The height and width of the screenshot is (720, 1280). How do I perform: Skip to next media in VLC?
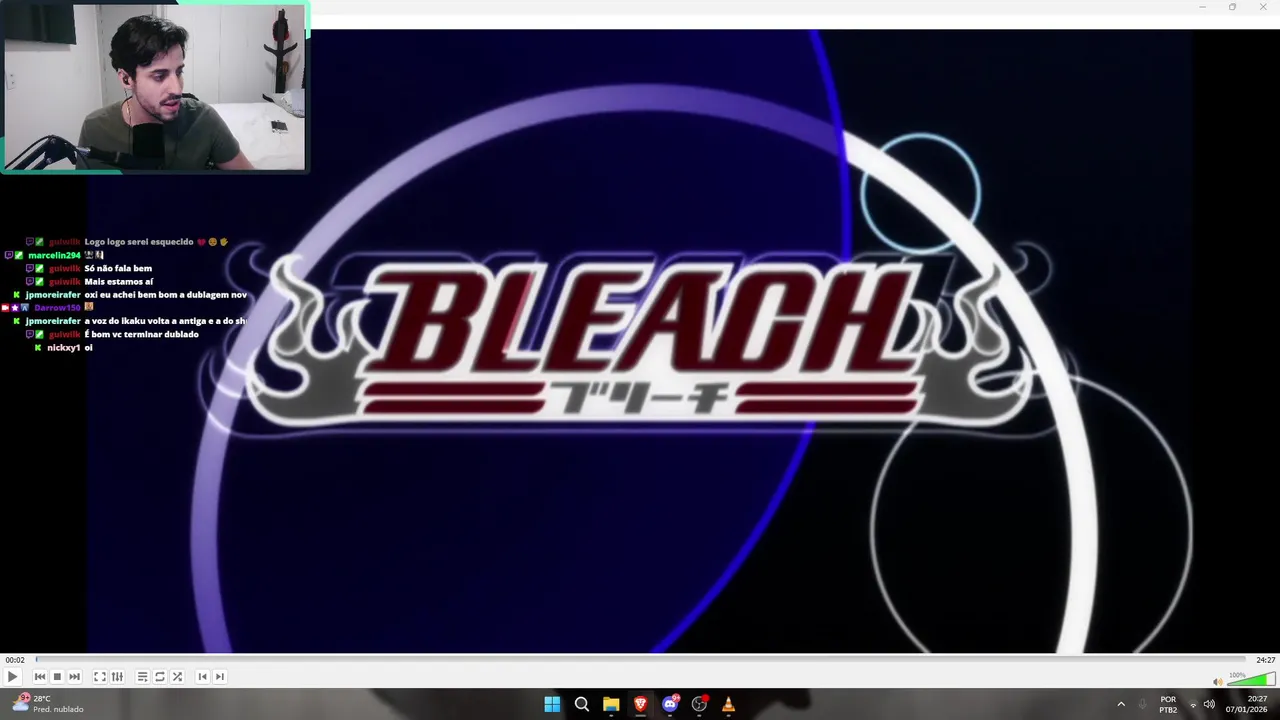pyautogui.click(x=74, y=677)
